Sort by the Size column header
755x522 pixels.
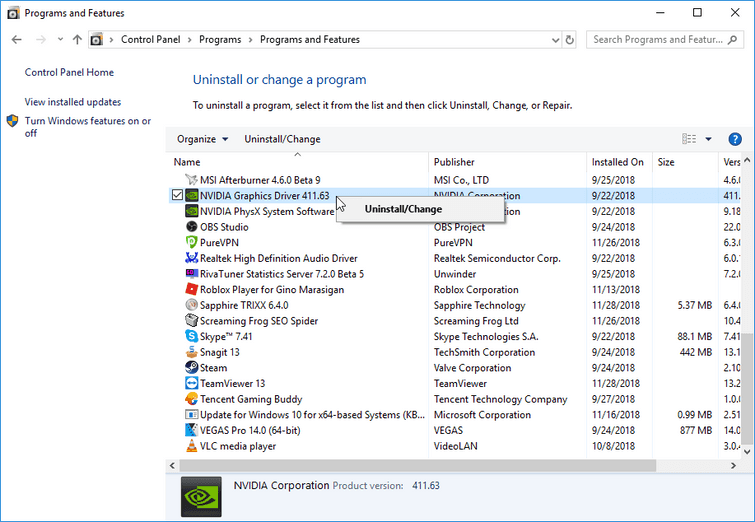666,162
